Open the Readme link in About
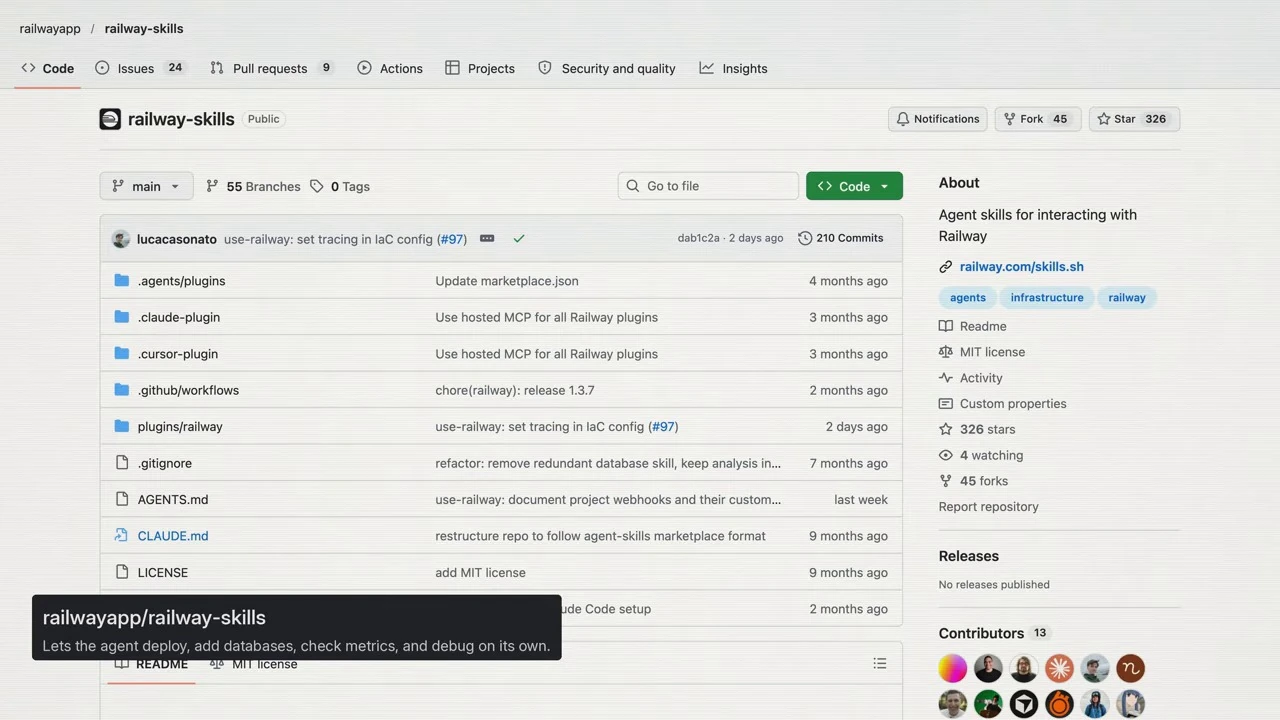 (973, 326)
